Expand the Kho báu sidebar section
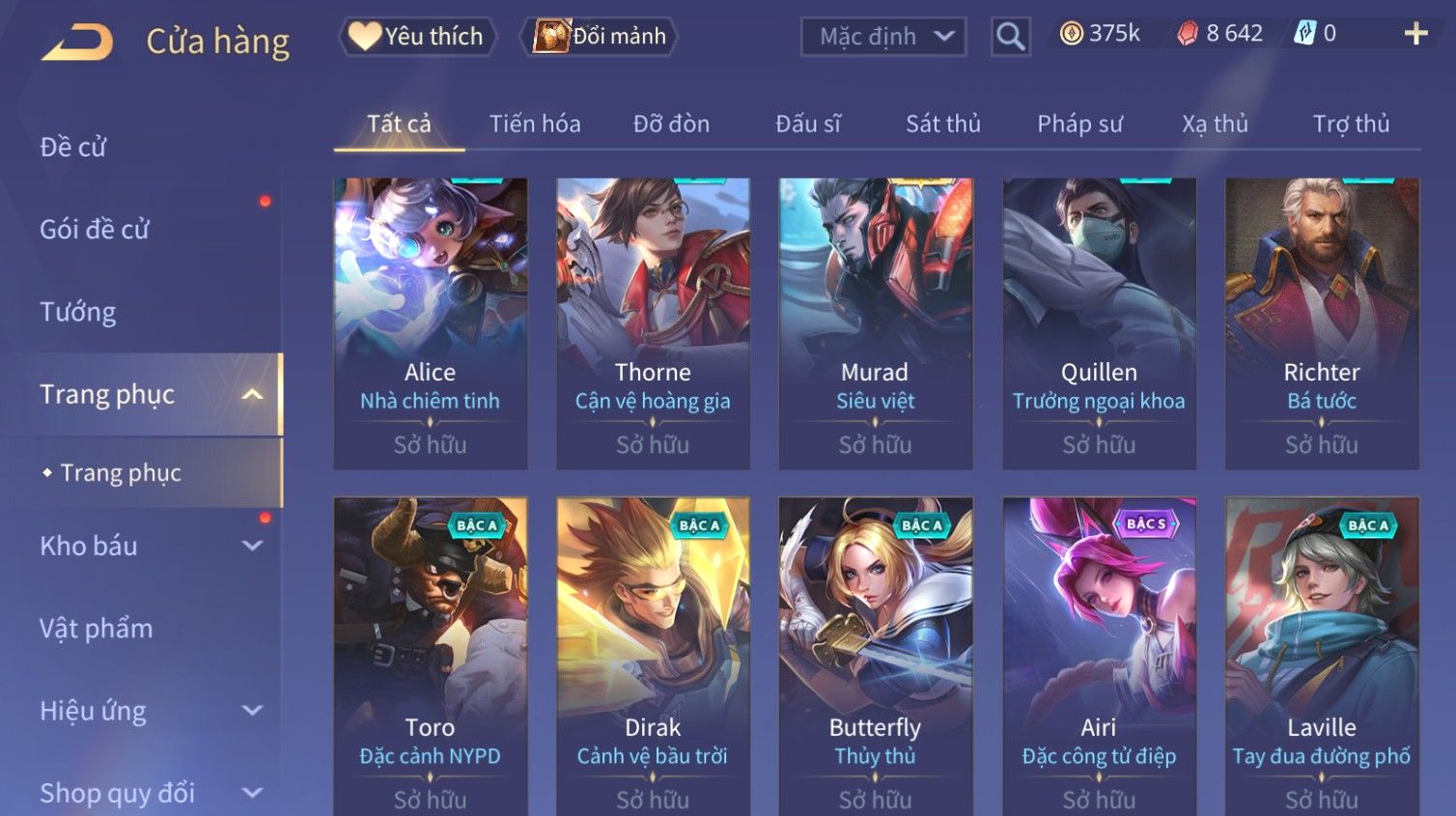The width and height of the screenshot is (1456, 816). click(x=252, y=546)
